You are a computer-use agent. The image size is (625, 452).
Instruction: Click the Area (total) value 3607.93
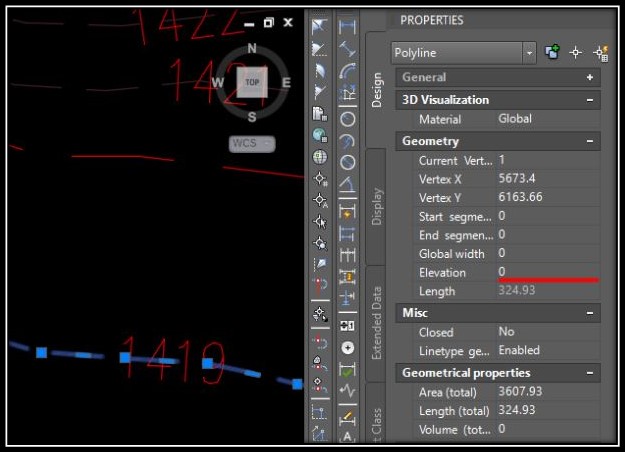click(x=548, y=392)
